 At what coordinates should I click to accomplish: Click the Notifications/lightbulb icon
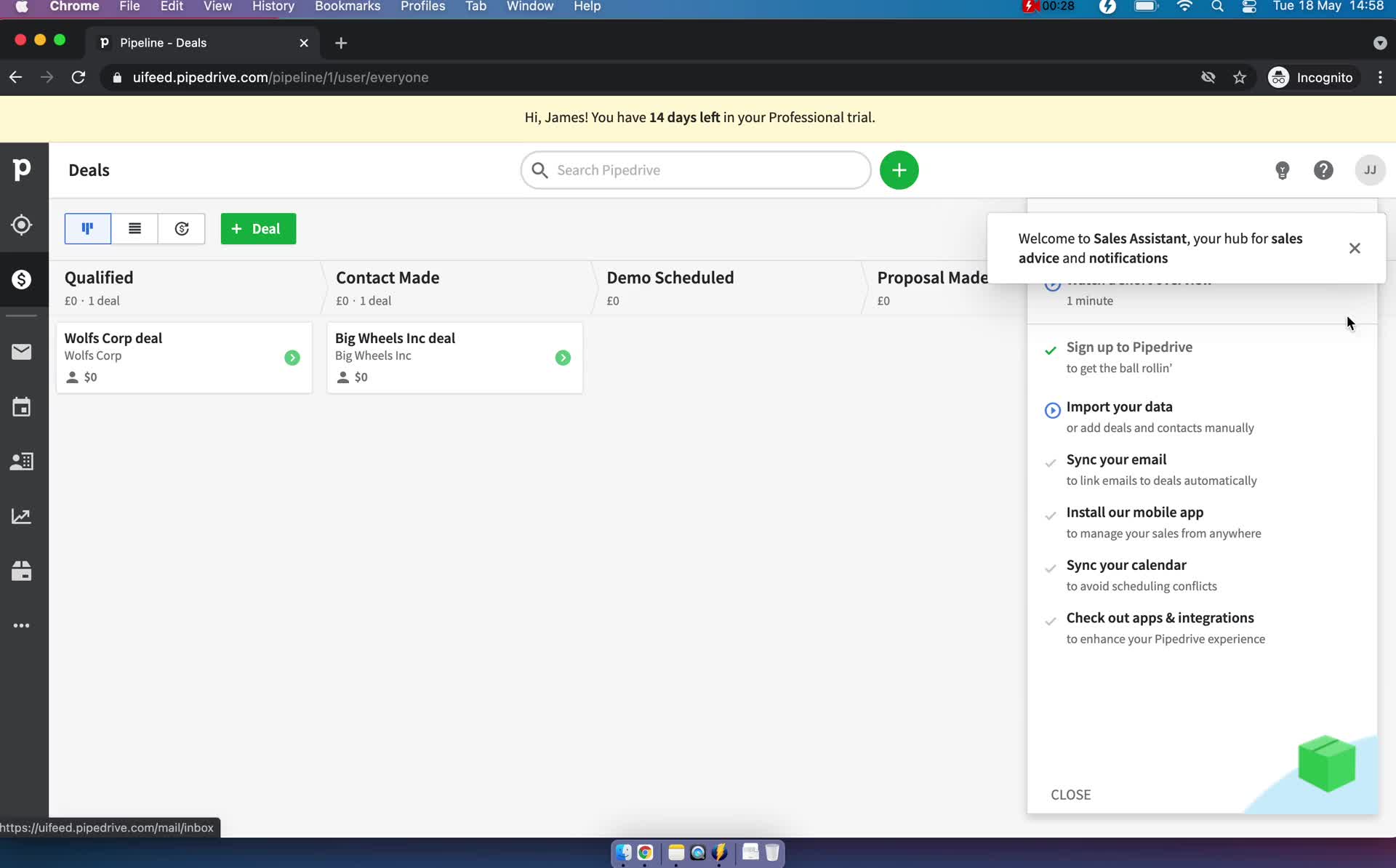pos(1282,170)
